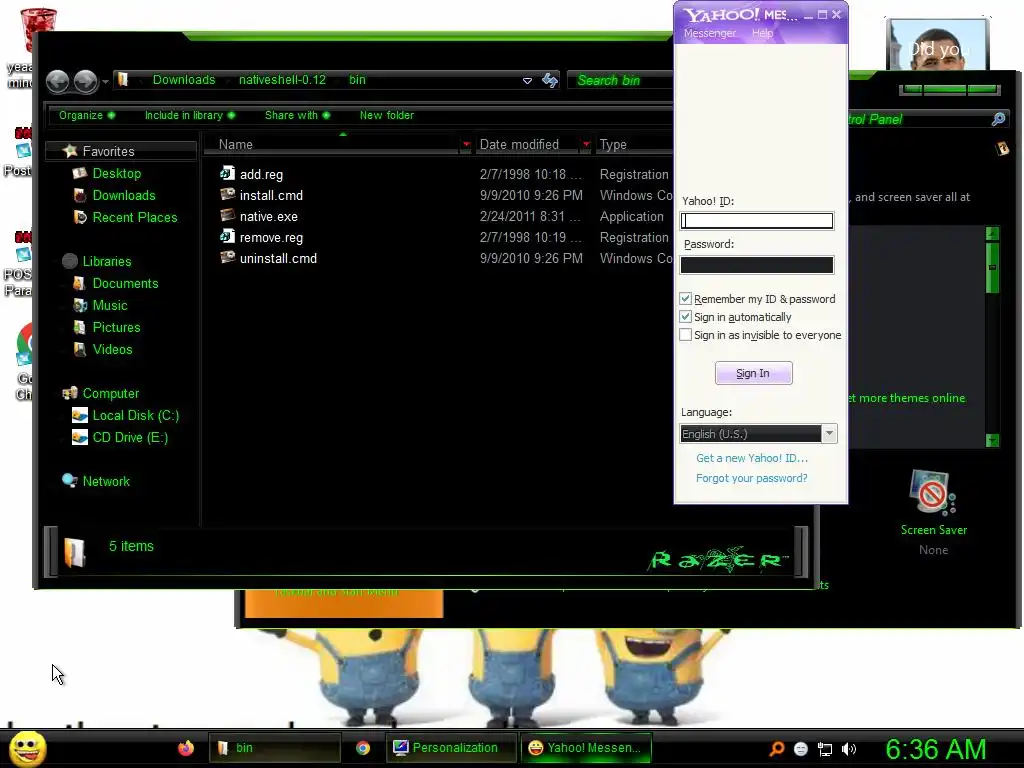The height and width of the screenshot is (768, 1024).
Task: Click the Start button smiley
Action: pyautogui.click(x=27, y=748)
